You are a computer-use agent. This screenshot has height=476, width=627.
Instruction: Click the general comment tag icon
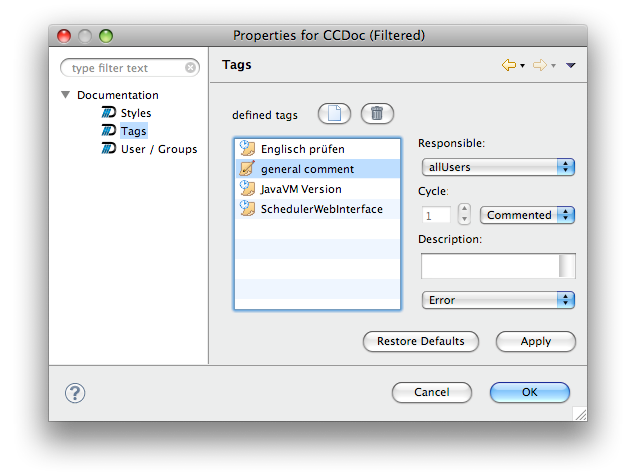coord(248,168)
